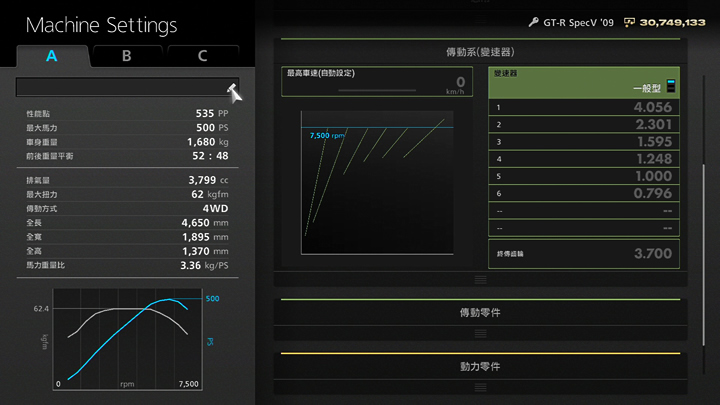Expand the 動力零件 section header
The width and height of the screenshot is (720, 405).
click(x=480, y=366)
